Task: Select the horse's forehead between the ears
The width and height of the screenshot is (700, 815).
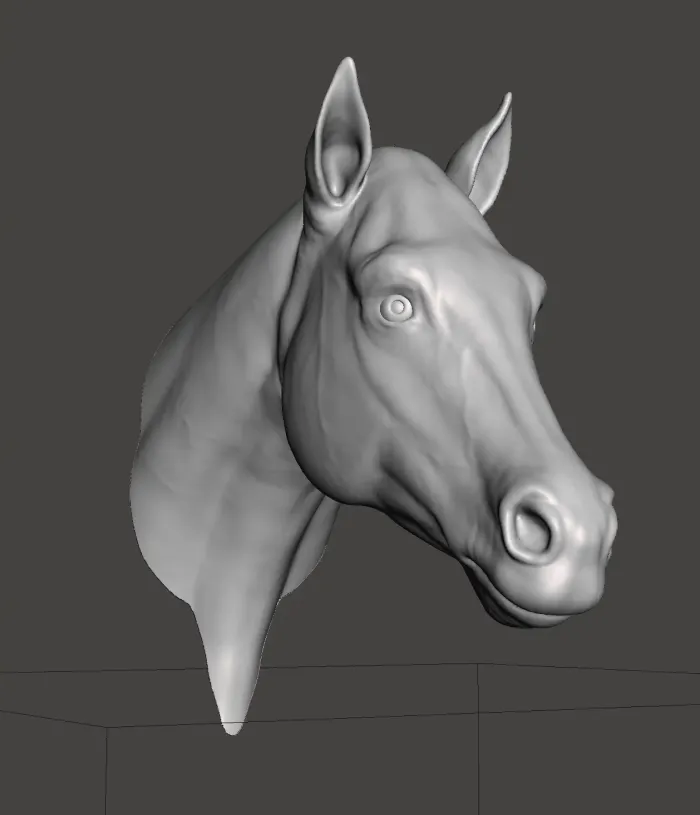Action: [410, 180]
